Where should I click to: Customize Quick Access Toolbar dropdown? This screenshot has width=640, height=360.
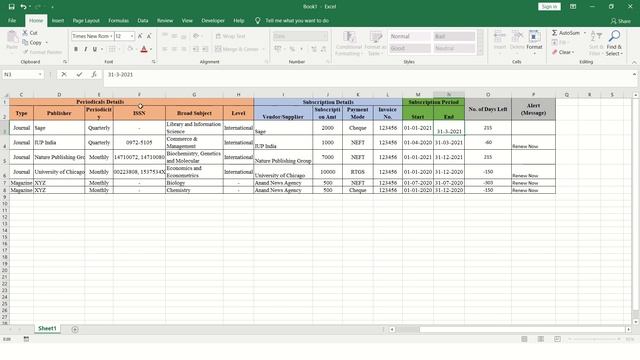[52, 7]
